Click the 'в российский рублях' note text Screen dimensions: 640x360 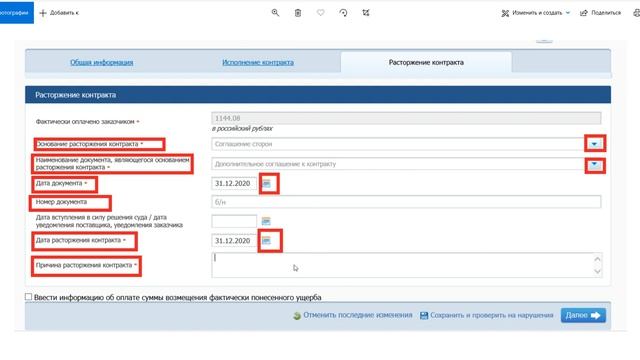[242, 129]
